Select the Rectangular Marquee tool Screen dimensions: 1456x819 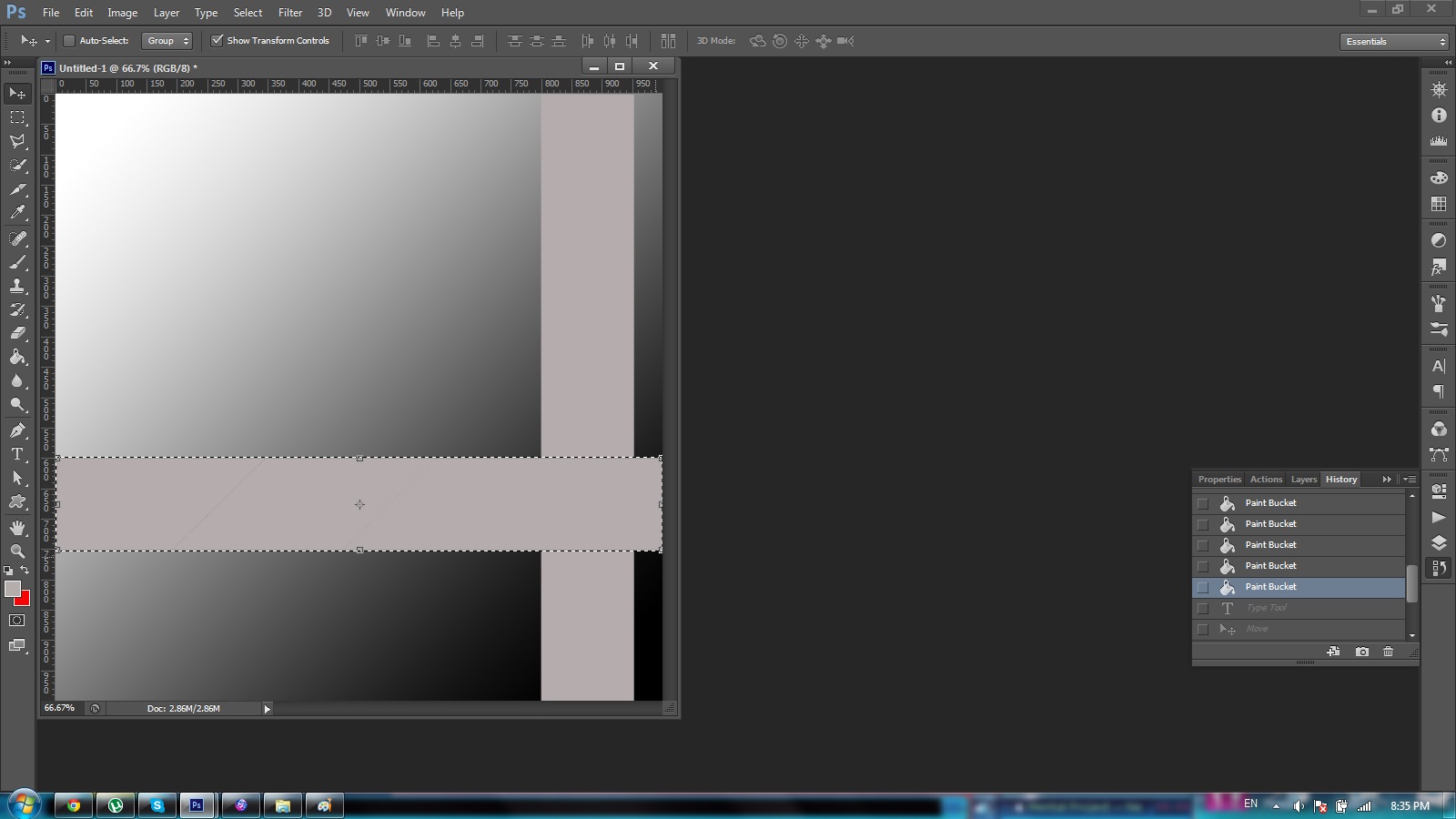(x=17, y=117)
